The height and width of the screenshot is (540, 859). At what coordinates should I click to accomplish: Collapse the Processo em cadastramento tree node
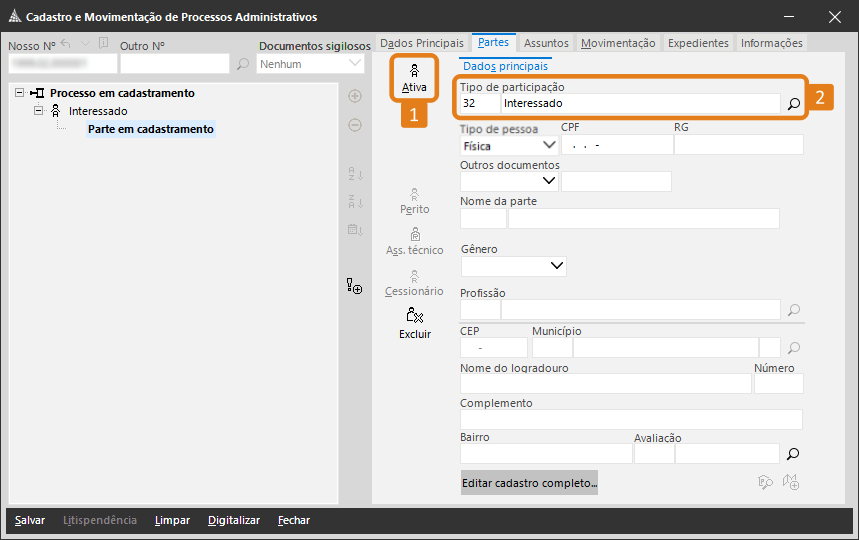click(21, 93)
